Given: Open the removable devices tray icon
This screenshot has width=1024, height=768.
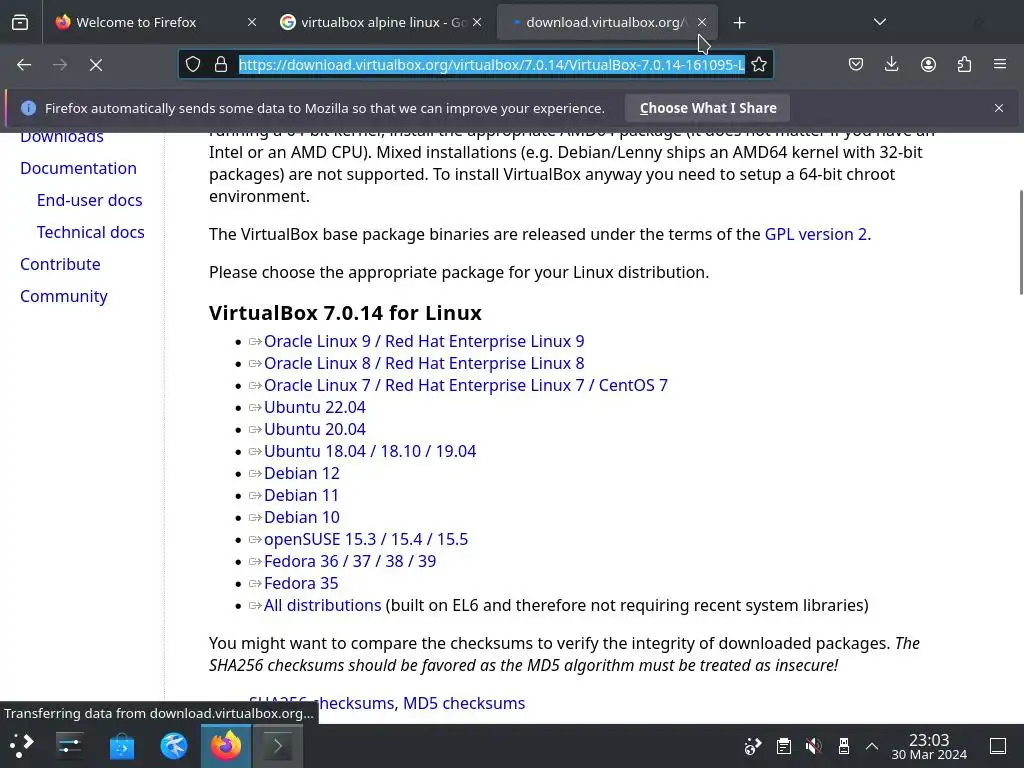Looking at the screenshot, I should (x=844, y=746).
